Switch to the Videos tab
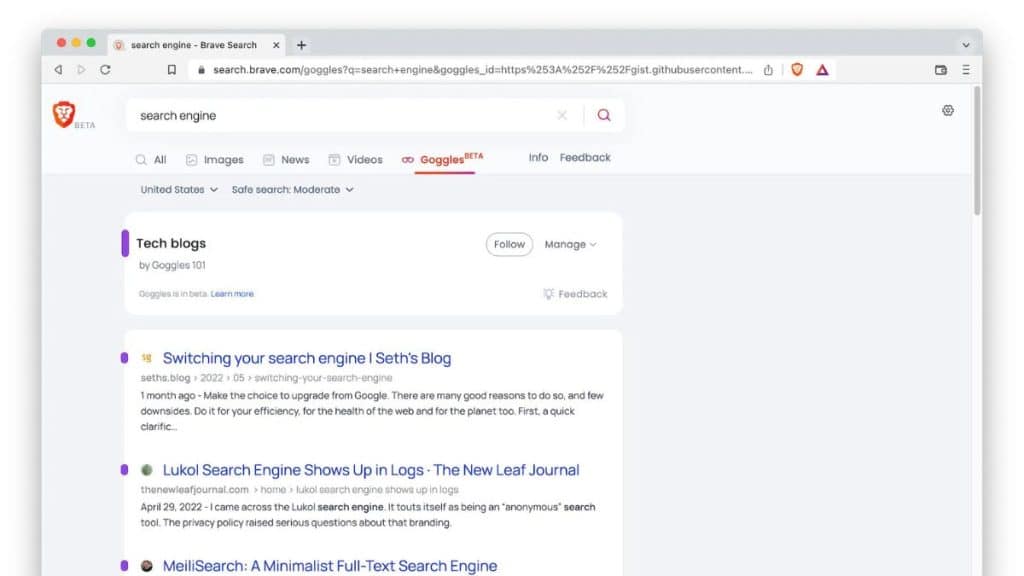Viewport: 1024px width, 576px height. tap(356, 160)
